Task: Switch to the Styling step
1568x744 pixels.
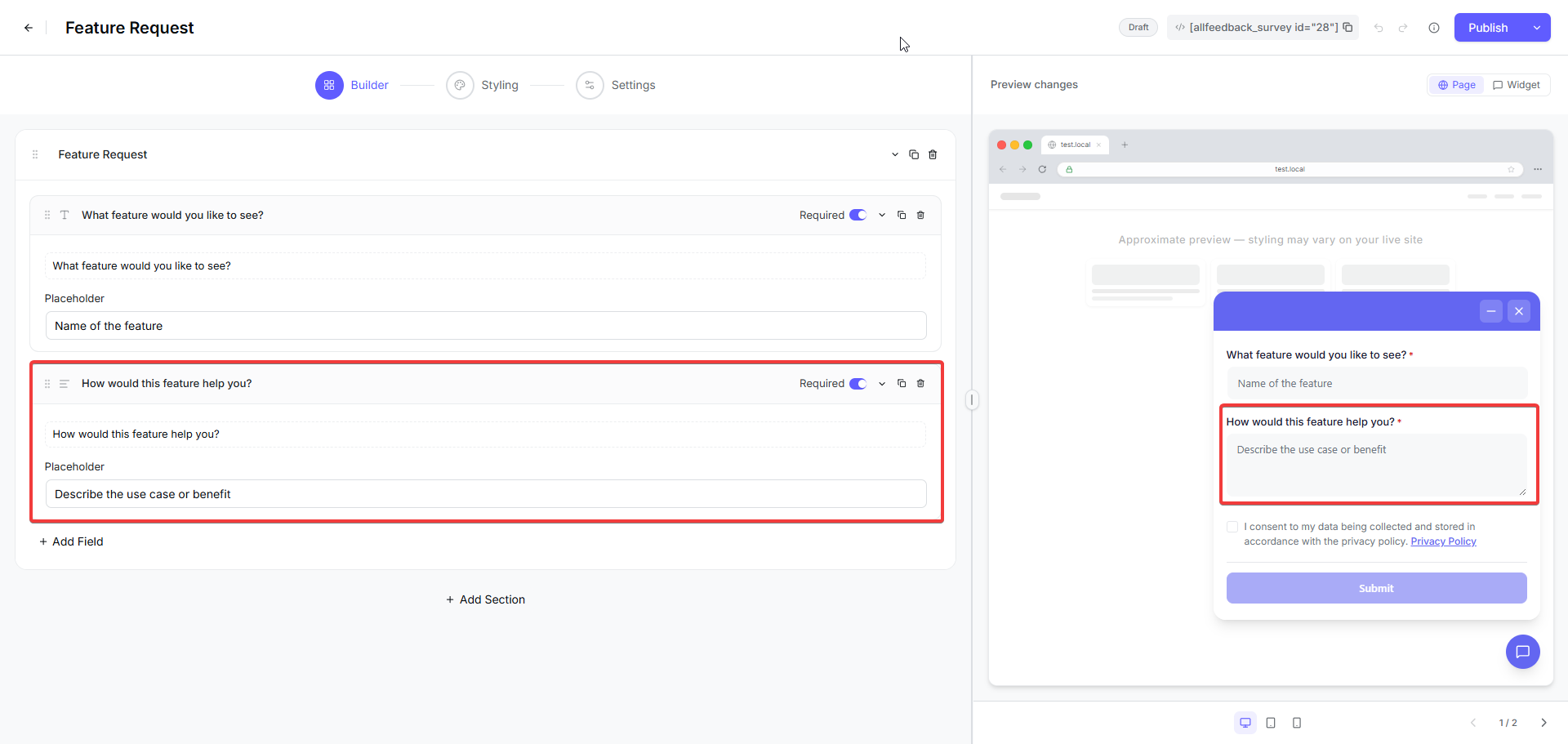Action: coord(482,85)
